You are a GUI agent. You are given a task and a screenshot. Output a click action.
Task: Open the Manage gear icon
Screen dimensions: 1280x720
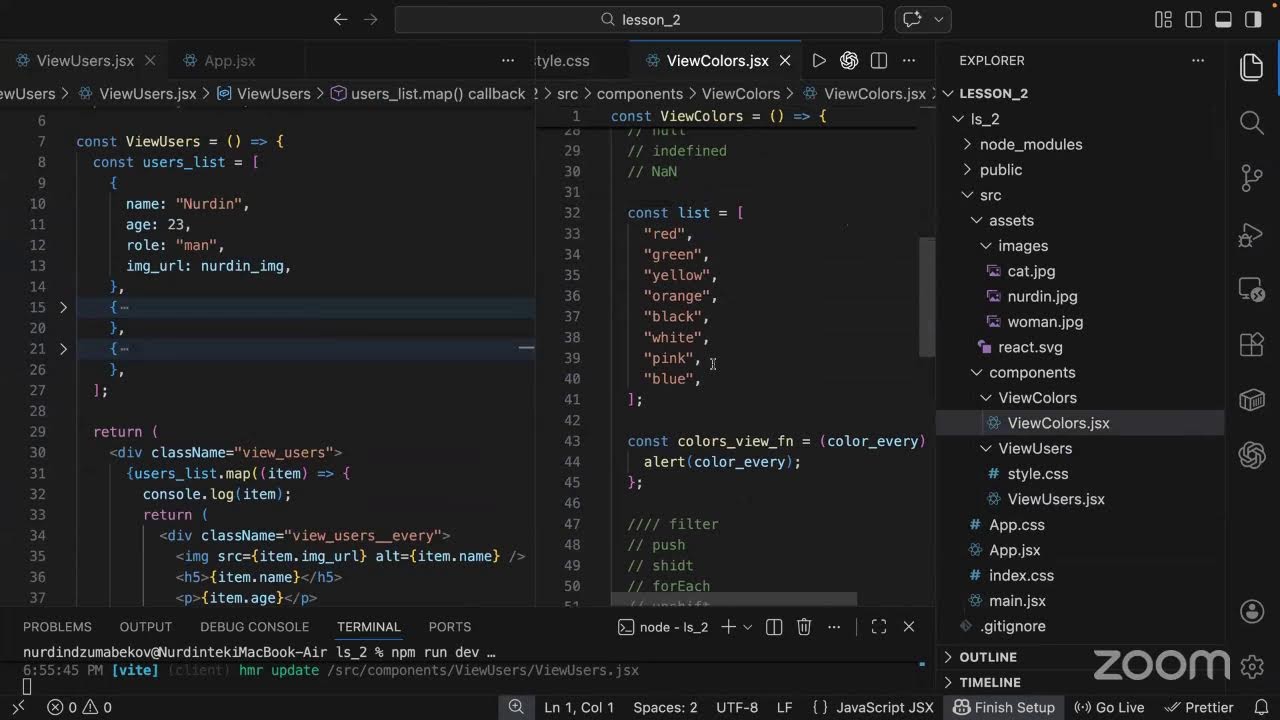click(x=1252, y=666)
